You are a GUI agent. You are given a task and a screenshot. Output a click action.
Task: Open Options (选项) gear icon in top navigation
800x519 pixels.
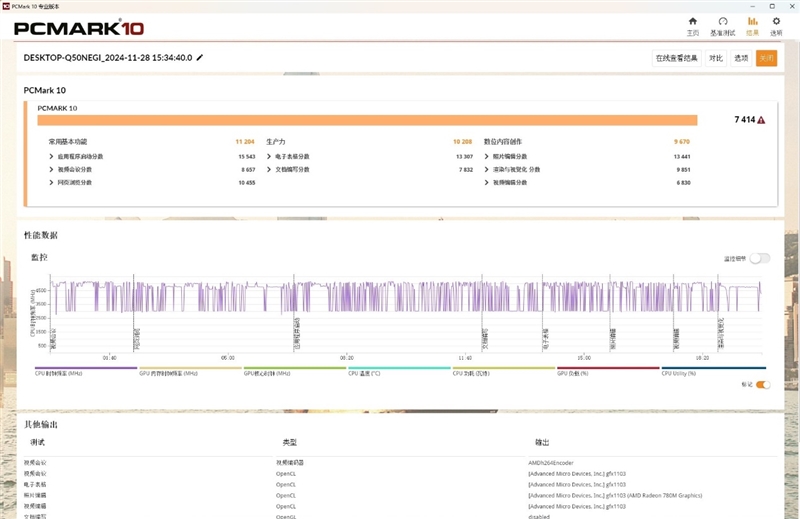(777, 22)
